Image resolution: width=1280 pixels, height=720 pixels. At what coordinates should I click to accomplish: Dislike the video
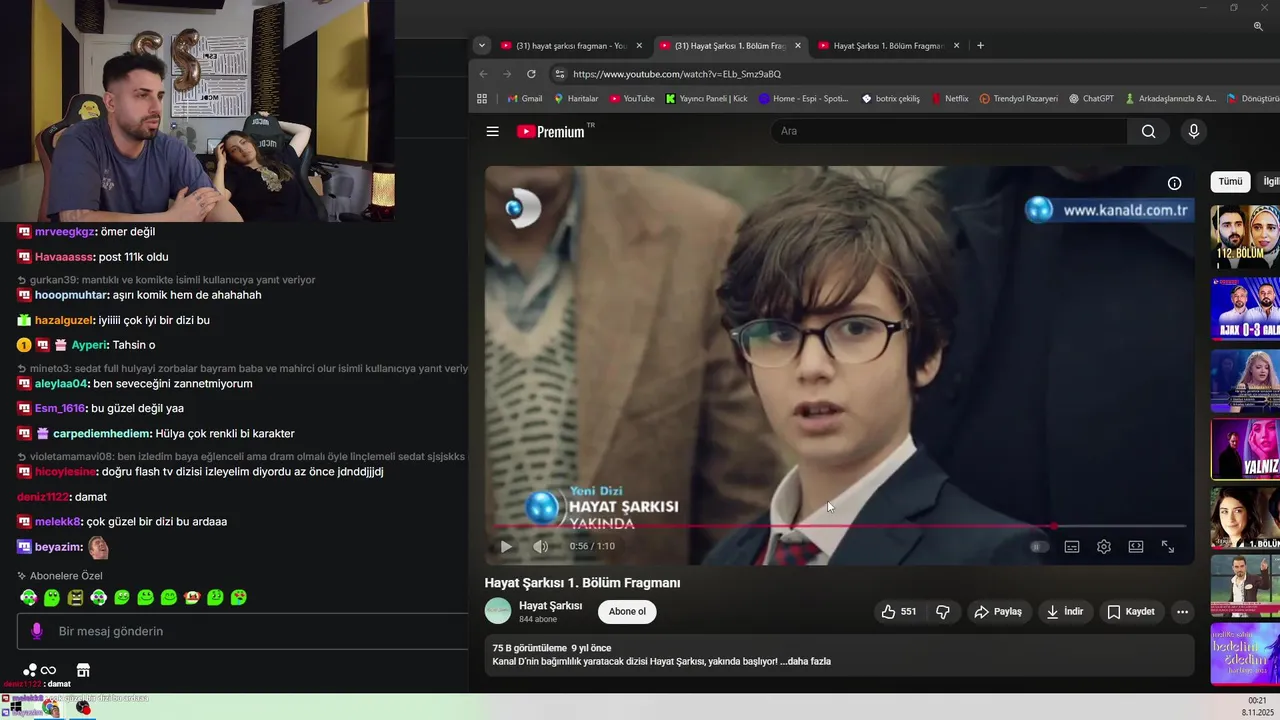click(x=942, y=611)
